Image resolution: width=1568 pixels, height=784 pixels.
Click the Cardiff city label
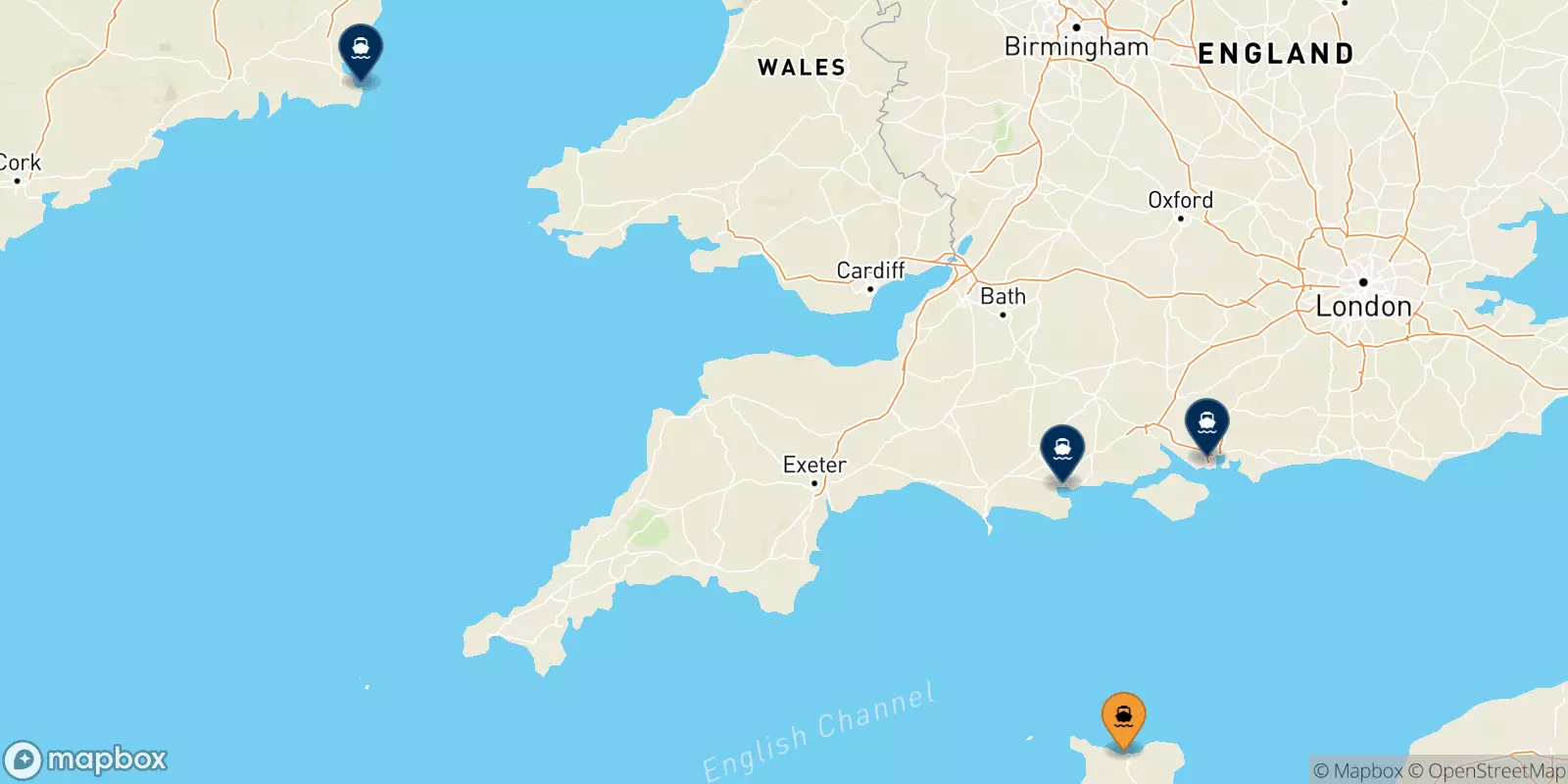pos(870,270)
